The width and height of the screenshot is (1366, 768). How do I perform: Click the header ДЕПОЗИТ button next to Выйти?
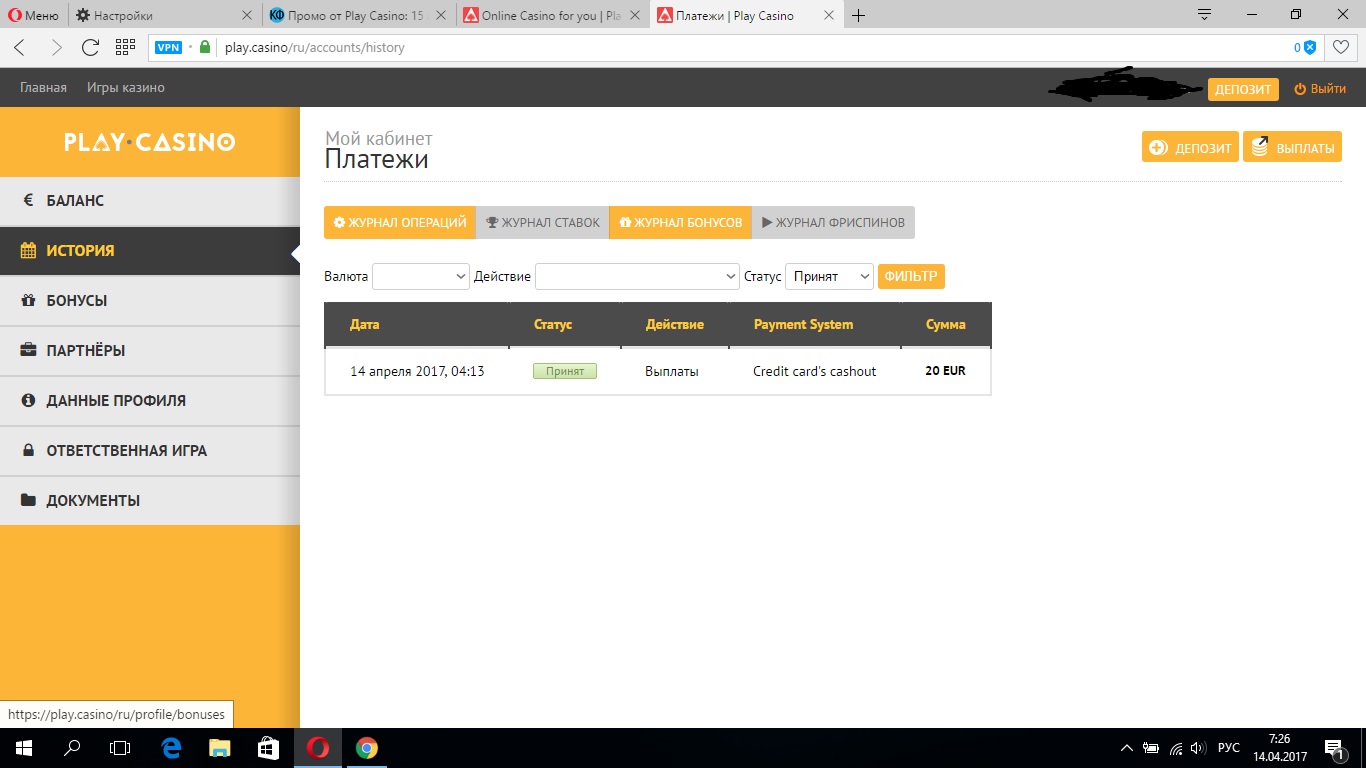pos(1243,89)
